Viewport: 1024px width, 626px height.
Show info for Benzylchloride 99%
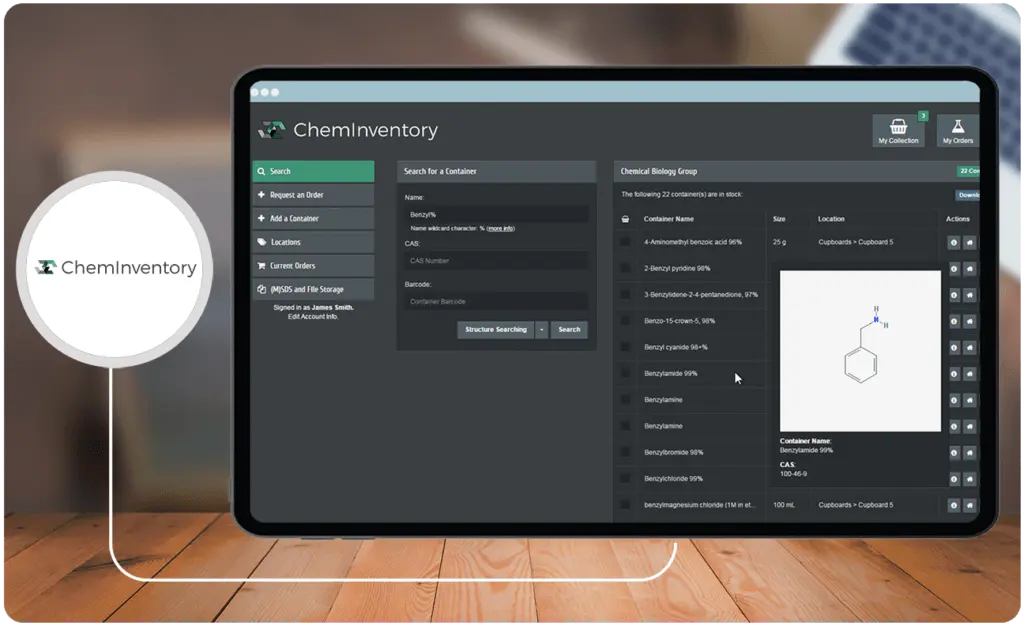point(953,479)
